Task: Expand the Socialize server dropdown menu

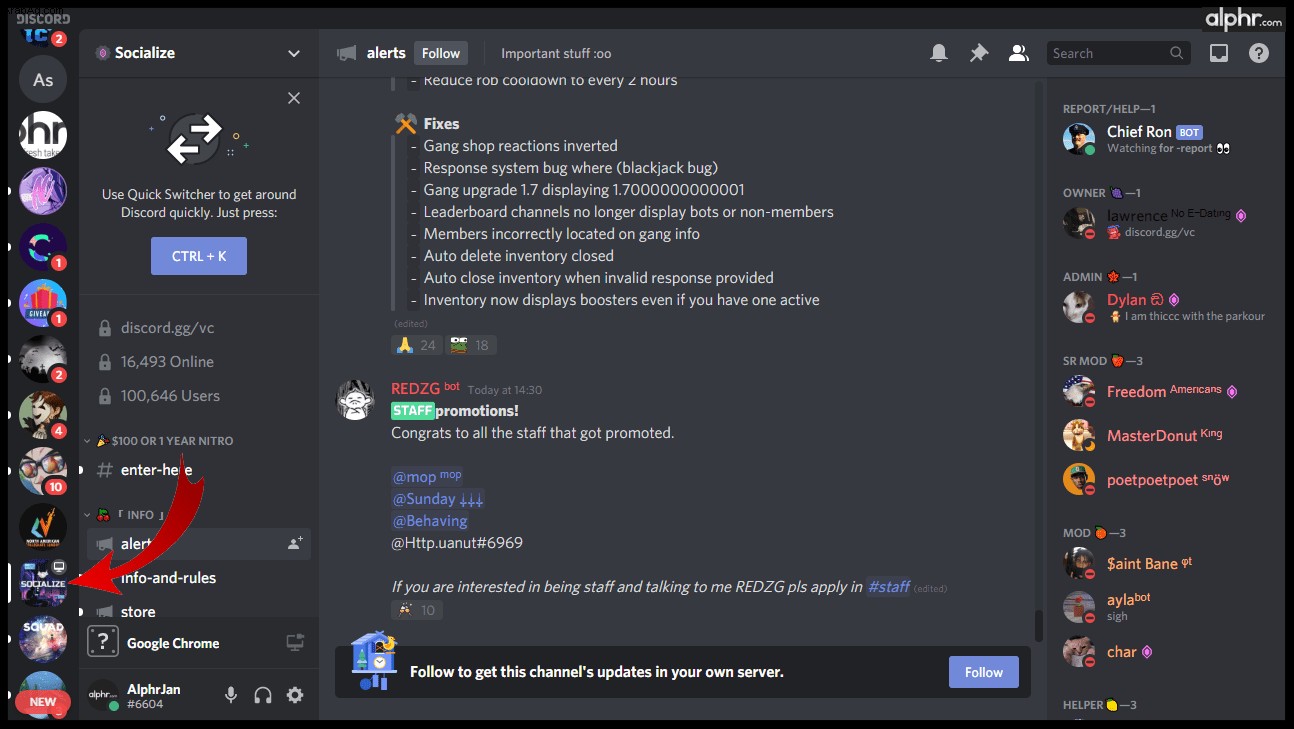Action: [294, 53]
